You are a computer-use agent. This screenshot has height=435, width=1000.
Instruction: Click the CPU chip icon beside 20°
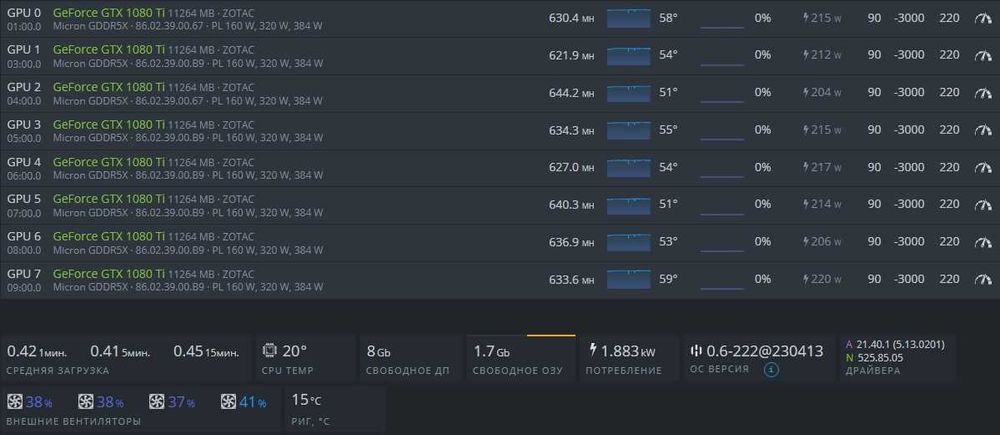tap(269, 350)
